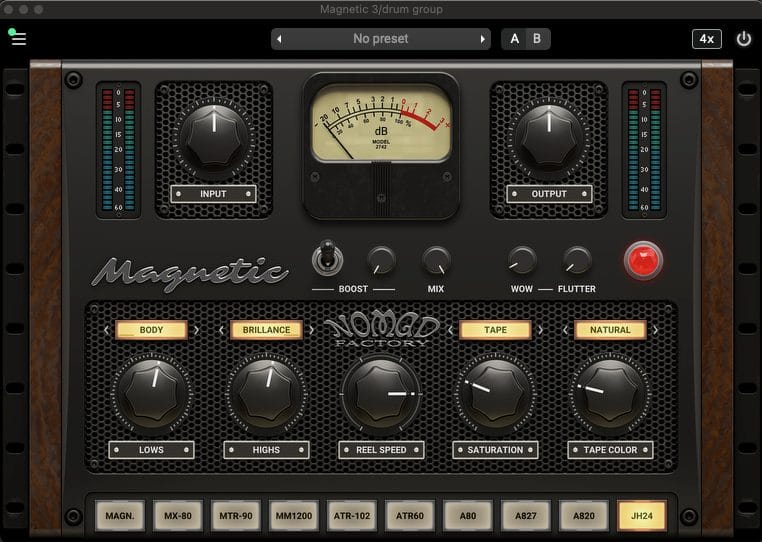The height and width of the screenshot is (542, 762).
Task: Click the TAPE mode label button
Action: 495,330
